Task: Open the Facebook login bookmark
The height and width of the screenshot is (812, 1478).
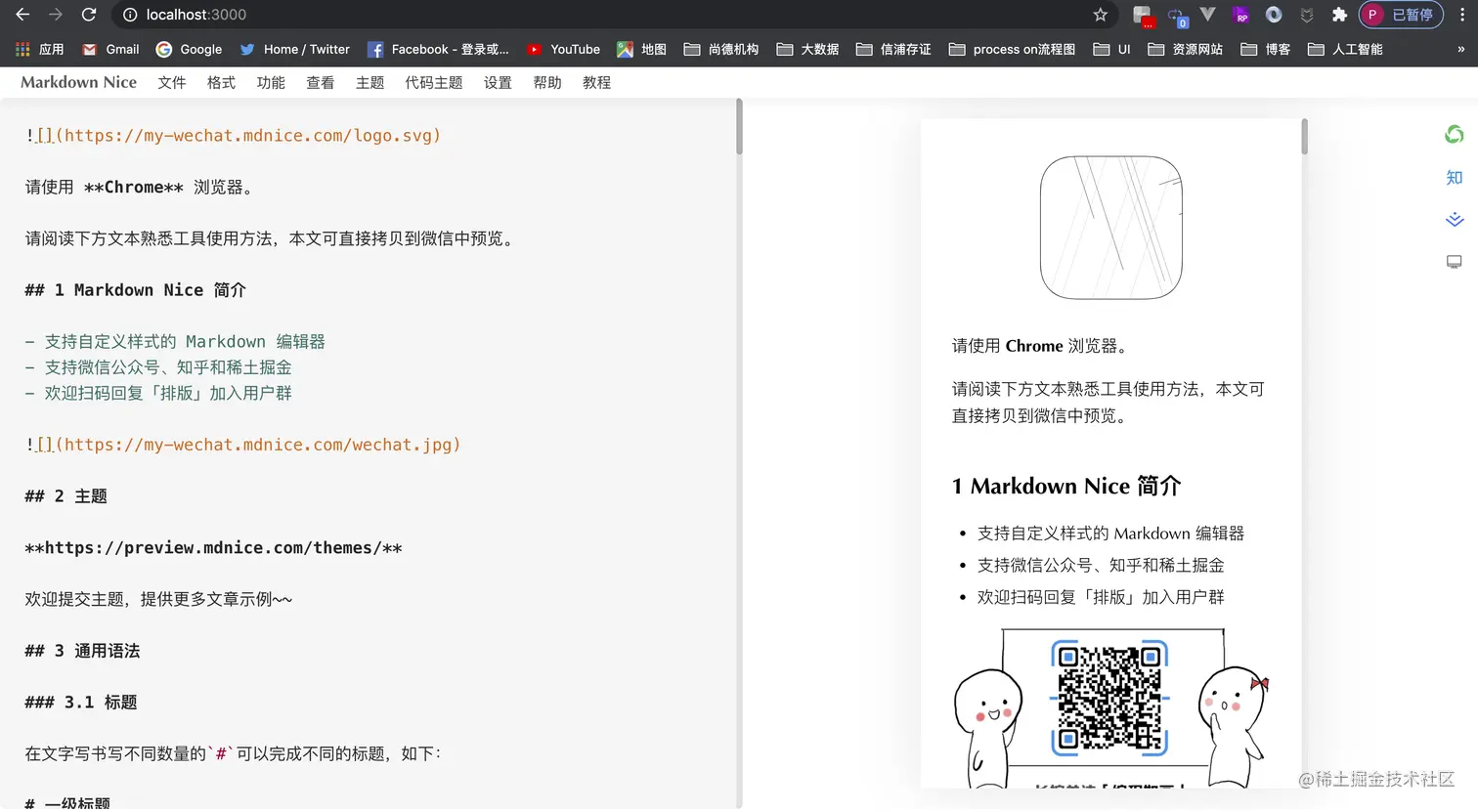Action: (438, 49)
